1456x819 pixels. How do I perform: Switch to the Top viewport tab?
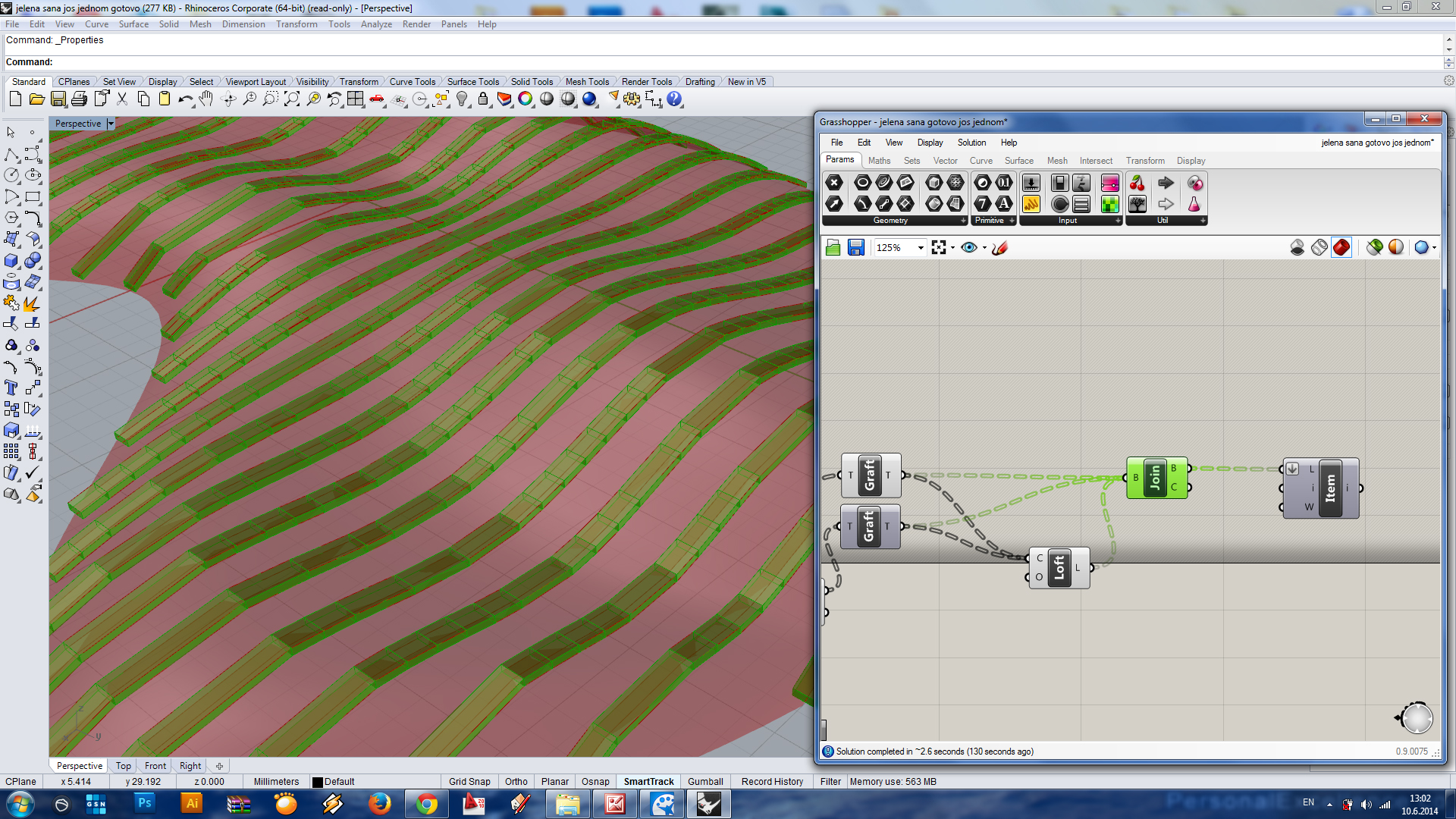pyautogui.click(x=124, y=766)
